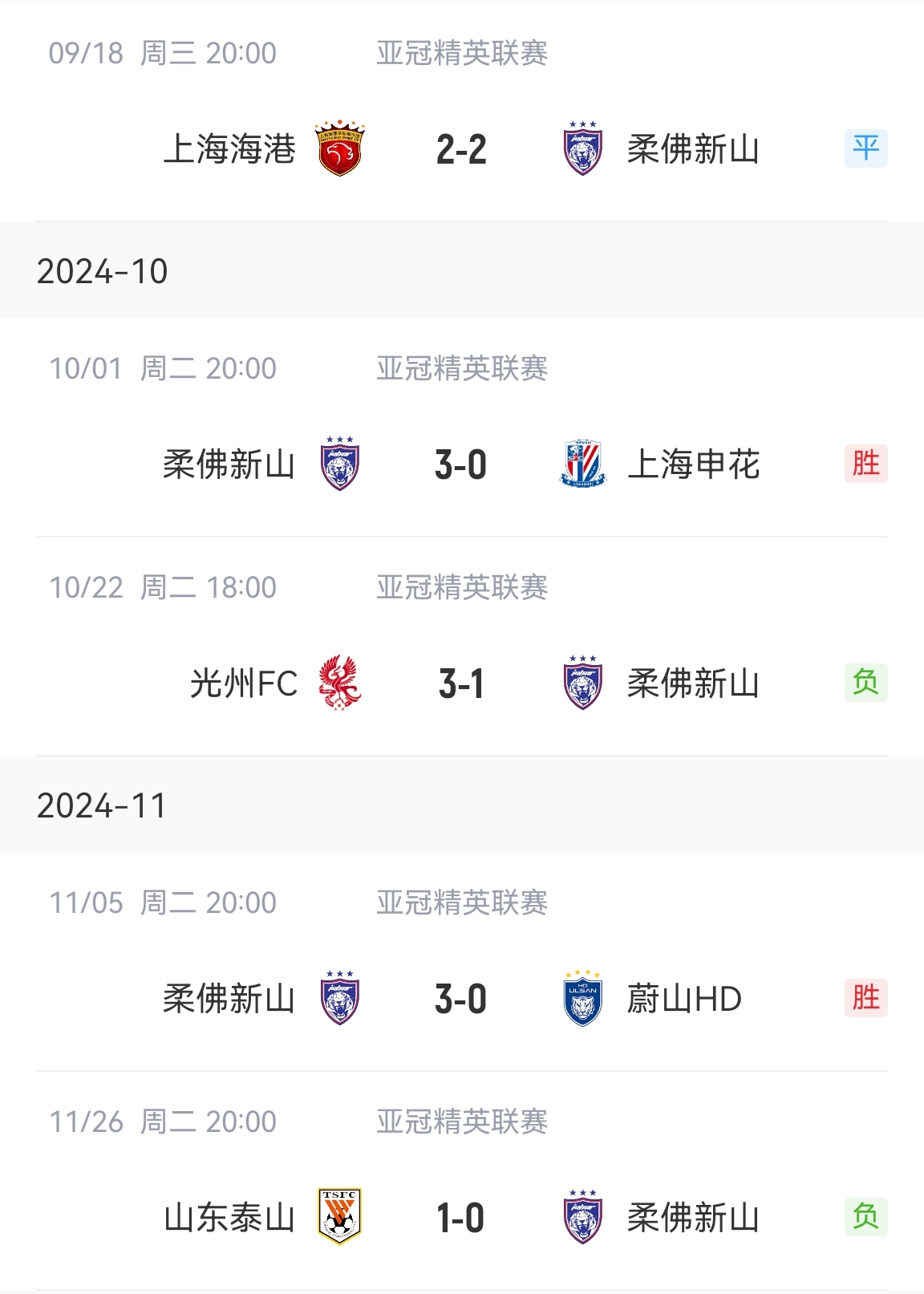Image resolution: width=924 pixels, height=1294 pixels.
Task: Tap the 蔚山HD team name
Action: [x=684, y=999]
